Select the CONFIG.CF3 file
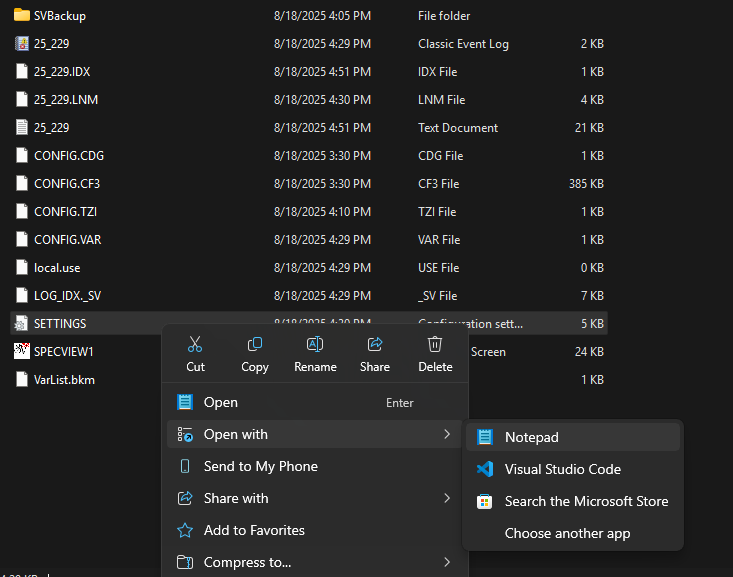733x577 pixels. (67, 184)
